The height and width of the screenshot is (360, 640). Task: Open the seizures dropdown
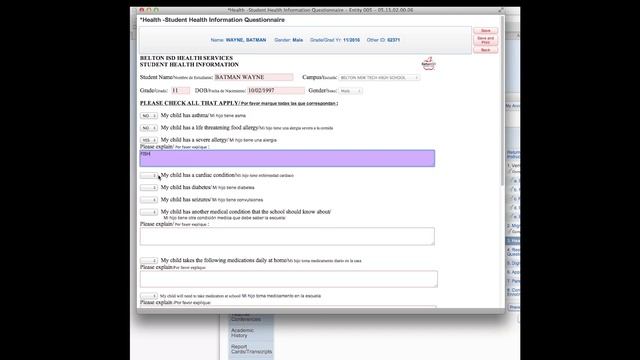pos(149,200)
